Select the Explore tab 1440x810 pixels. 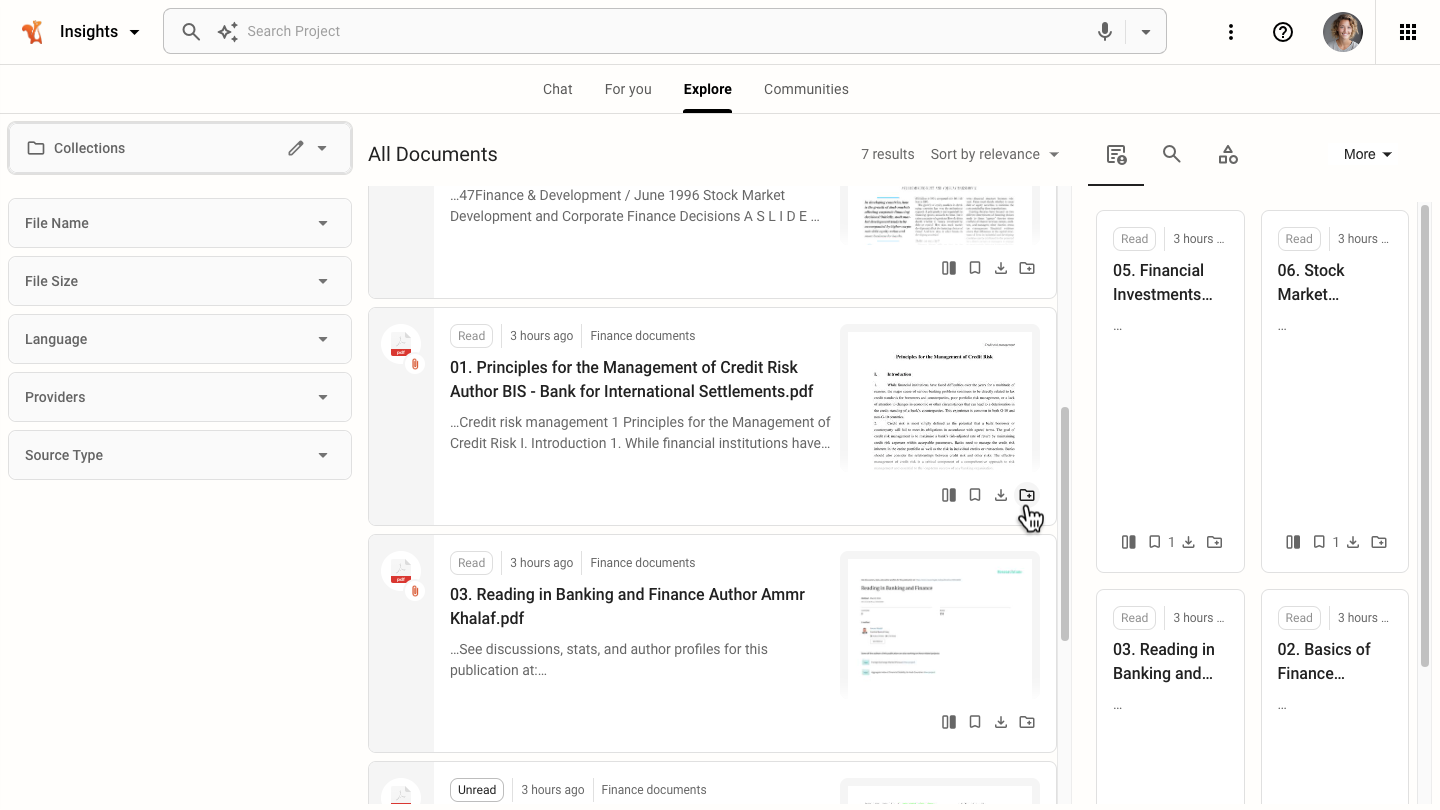point(708,89)
